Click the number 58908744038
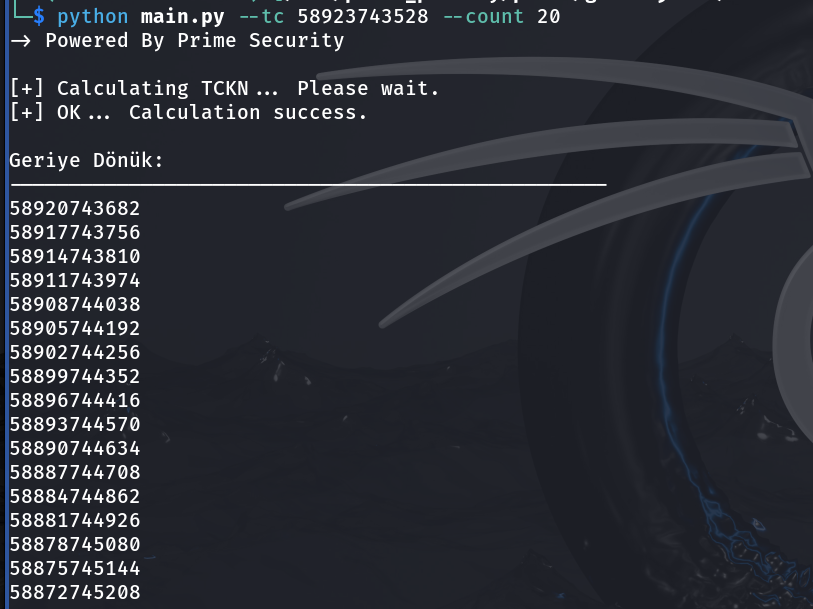This screenshot has width=813, height=609. 75,304
